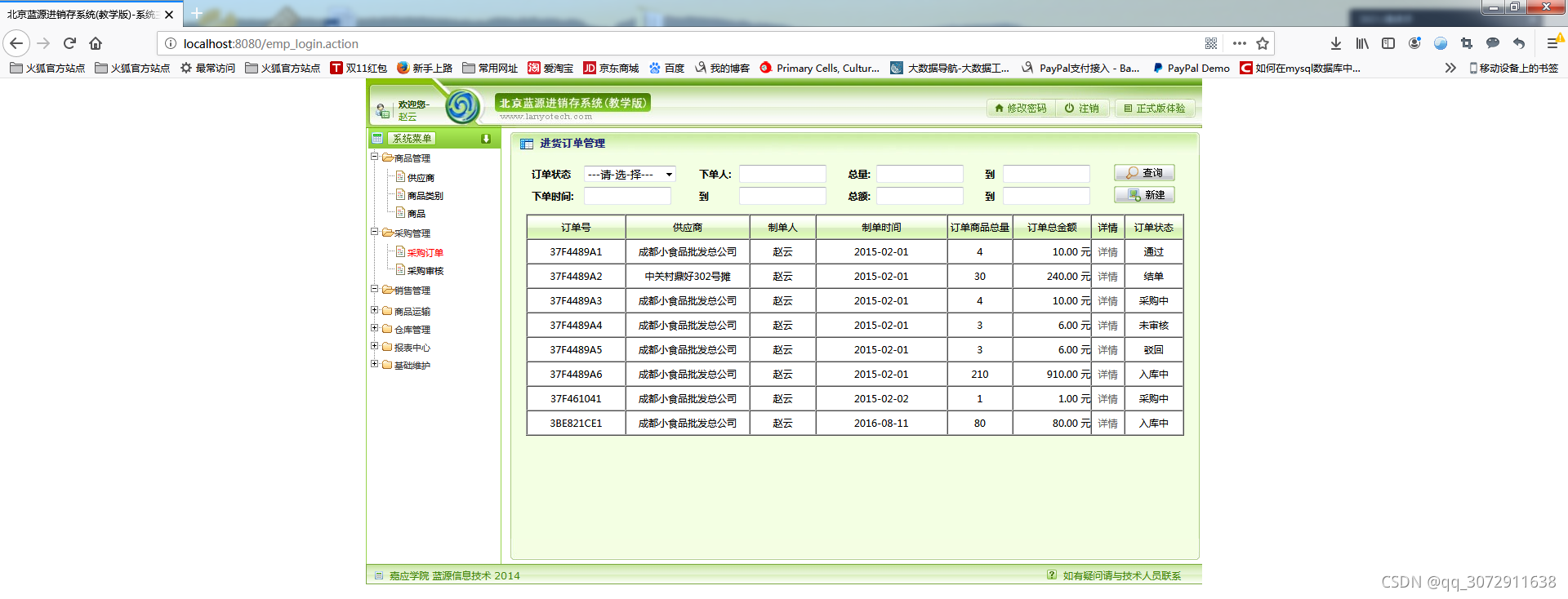This screenshot has width=1568, height=599.
Task: Focus the 总量 start input field
Action: click(920, 174)
